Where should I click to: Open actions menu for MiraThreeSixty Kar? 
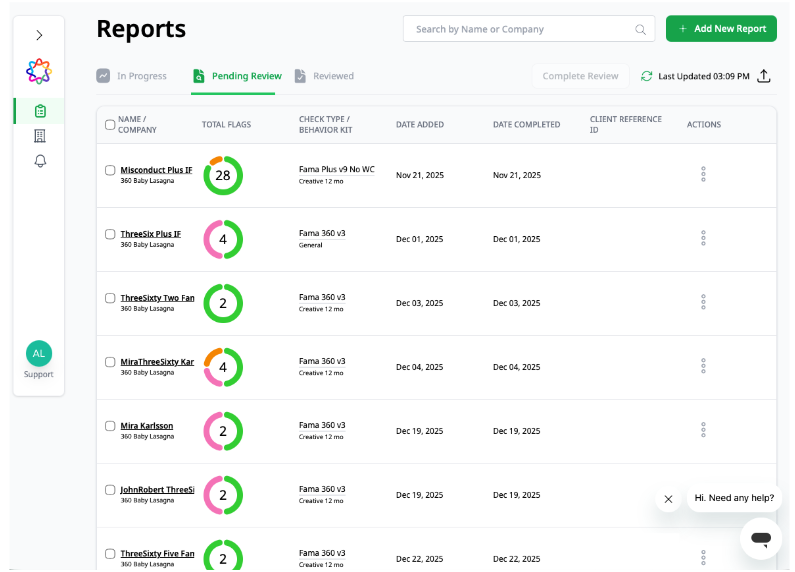point(703,366)
